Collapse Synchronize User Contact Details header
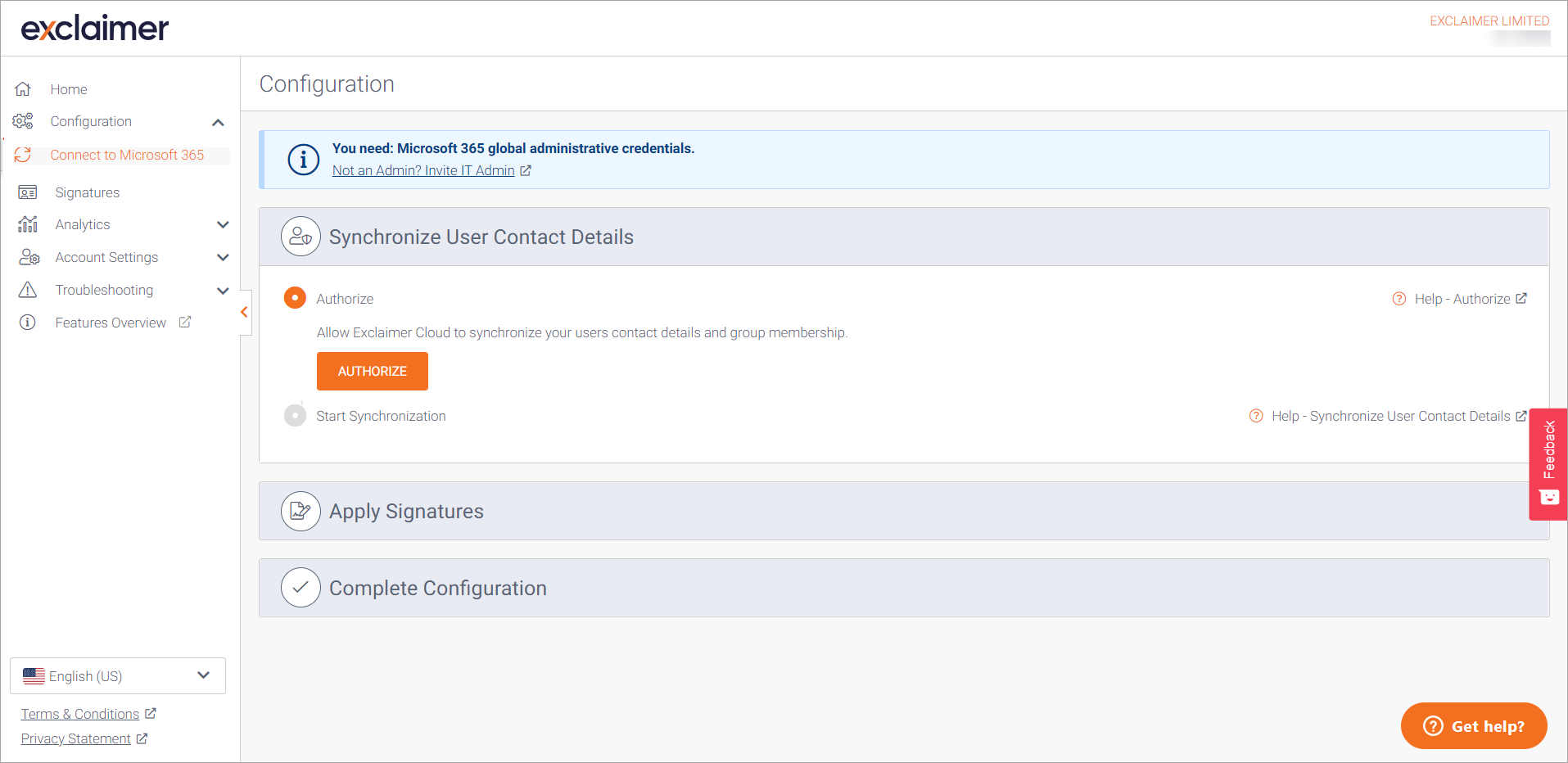Viewport: 1568px width, 763px height. [x=904, y=237]
